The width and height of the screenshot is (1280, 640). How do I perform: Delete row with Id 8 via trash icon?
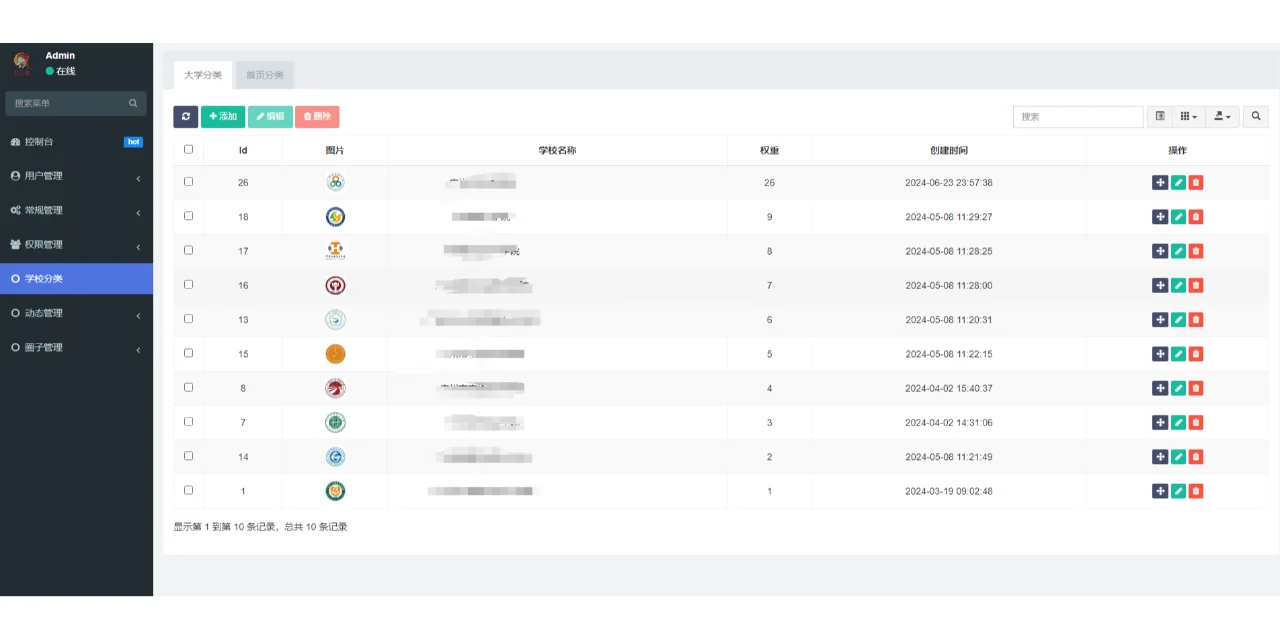pos(1196,388)
